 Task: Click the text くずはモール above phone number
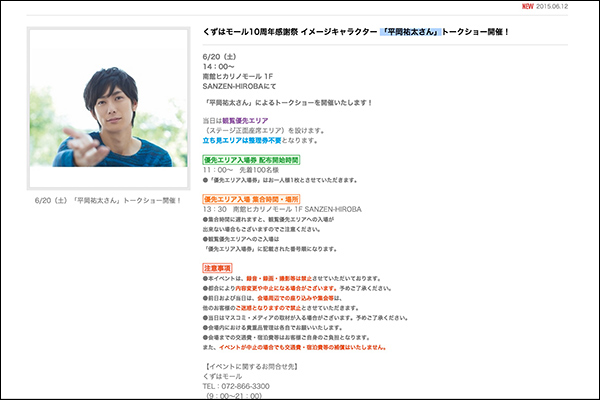click(x=222, y=376)
